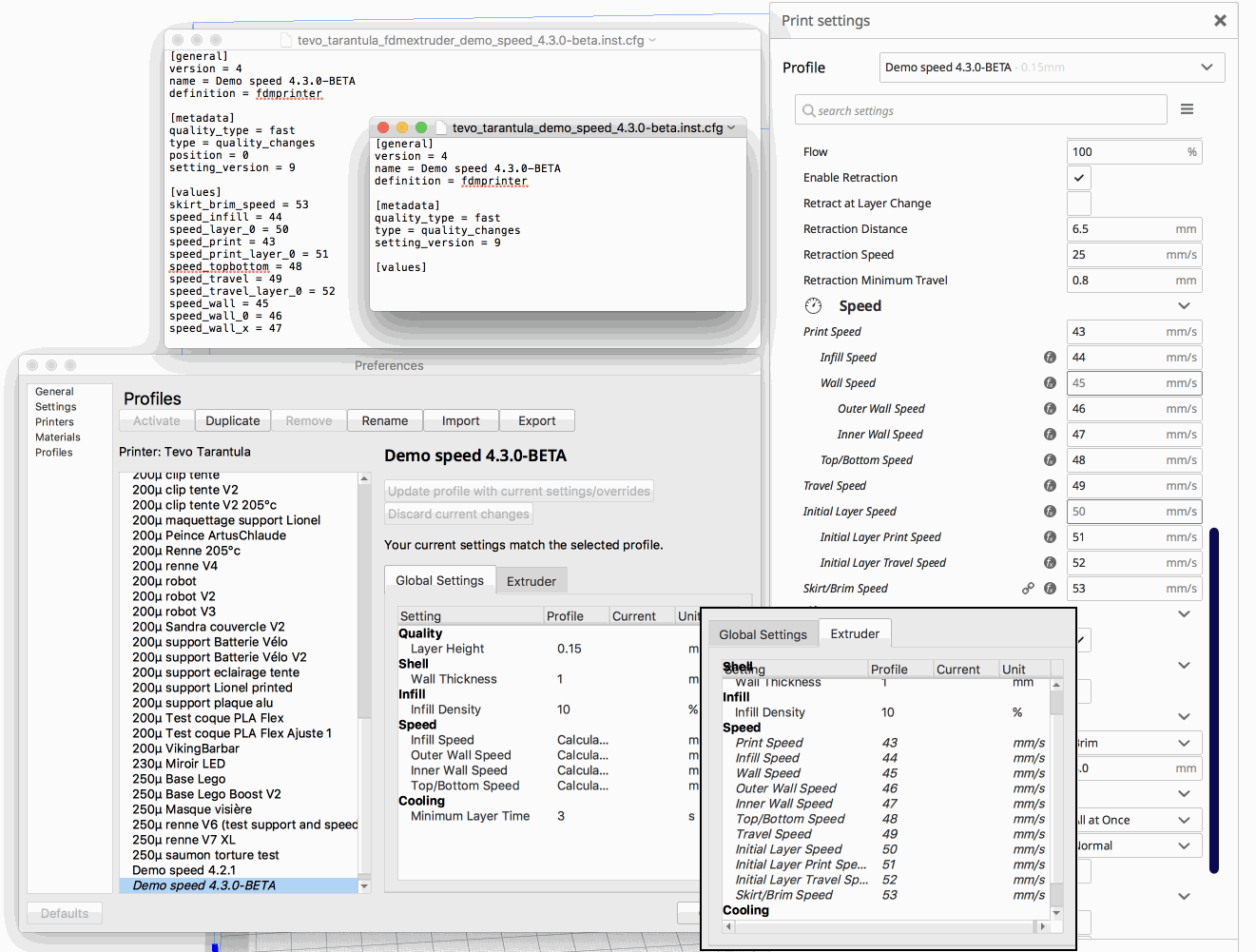Collapse the Speed section chevron

pos(1184,305)
